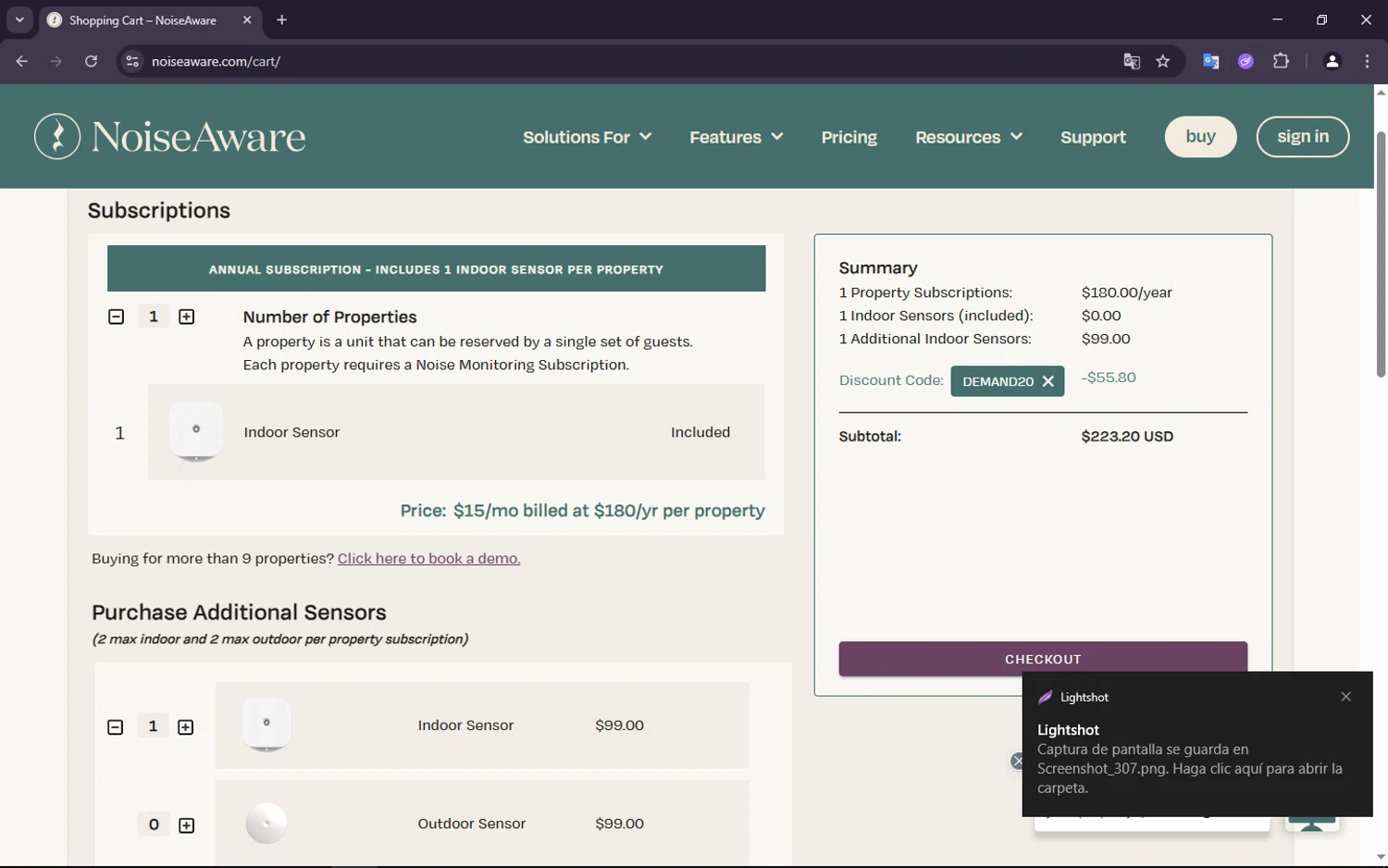Click the scrollbar up arrow

(1381, 92)
